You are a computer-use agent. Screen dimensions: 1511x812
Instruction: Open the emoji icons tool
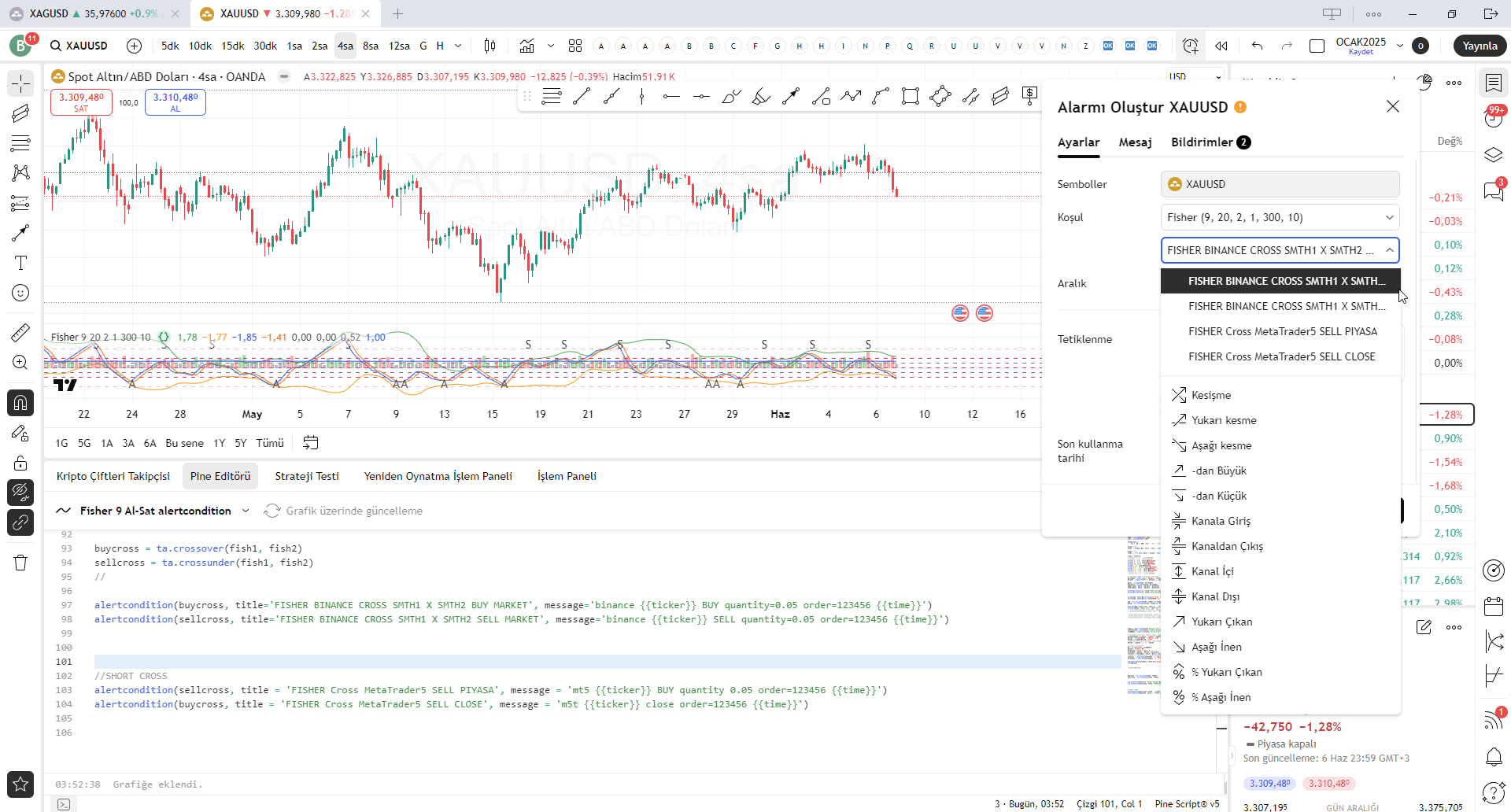tap(20, 293)
